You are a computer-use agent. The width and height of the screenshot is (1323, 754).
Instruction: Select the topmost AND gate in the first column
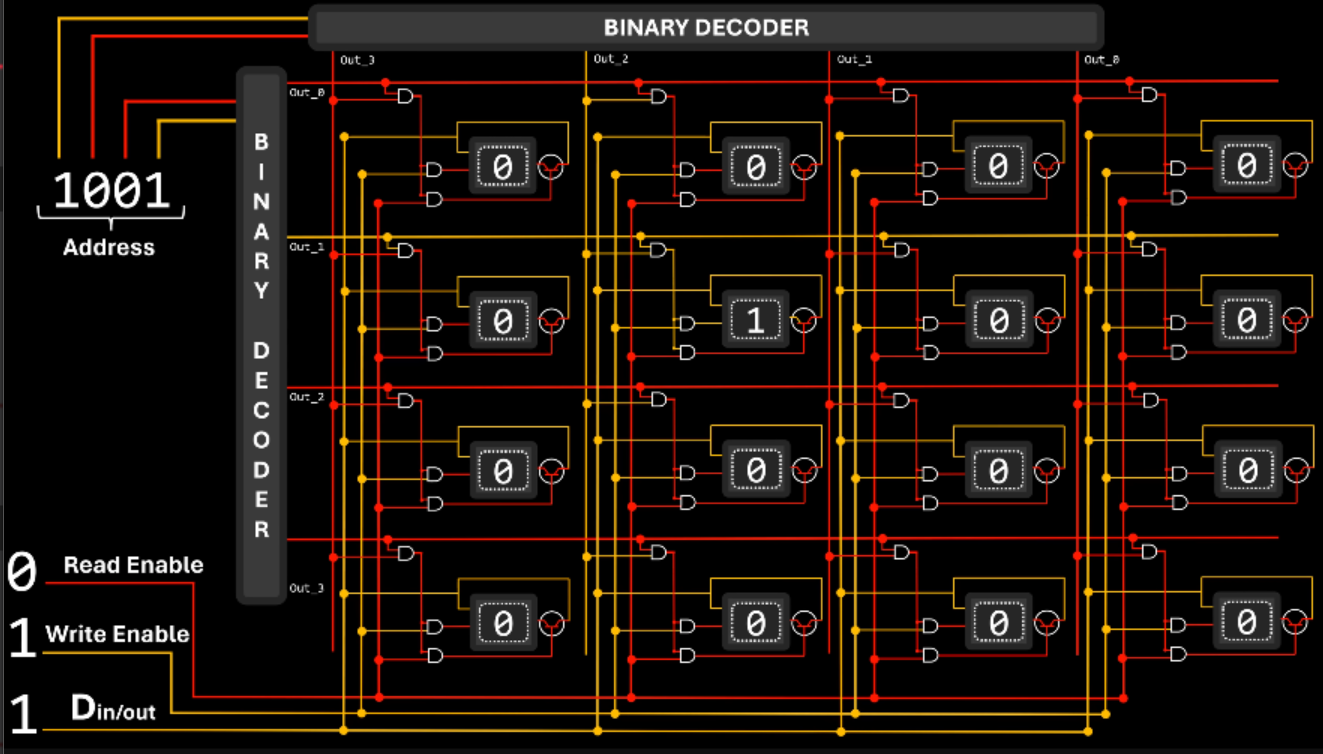pos(405,96)
